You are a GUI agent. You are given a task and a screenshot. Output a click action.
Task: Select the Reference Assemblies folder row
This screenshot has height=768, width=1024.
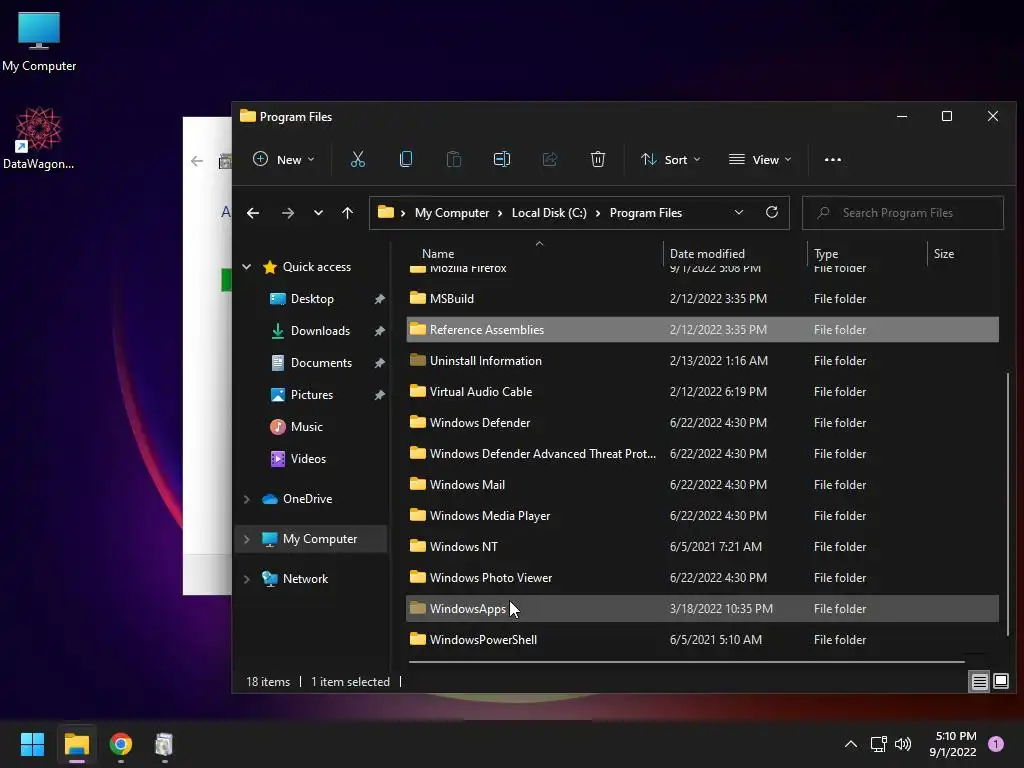[702, 330]
